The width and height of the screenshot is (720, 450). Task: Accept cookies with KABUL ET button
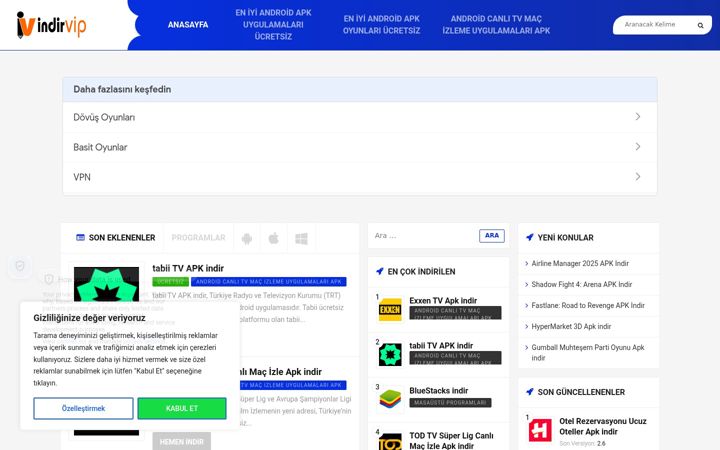[x=182, y=408]
